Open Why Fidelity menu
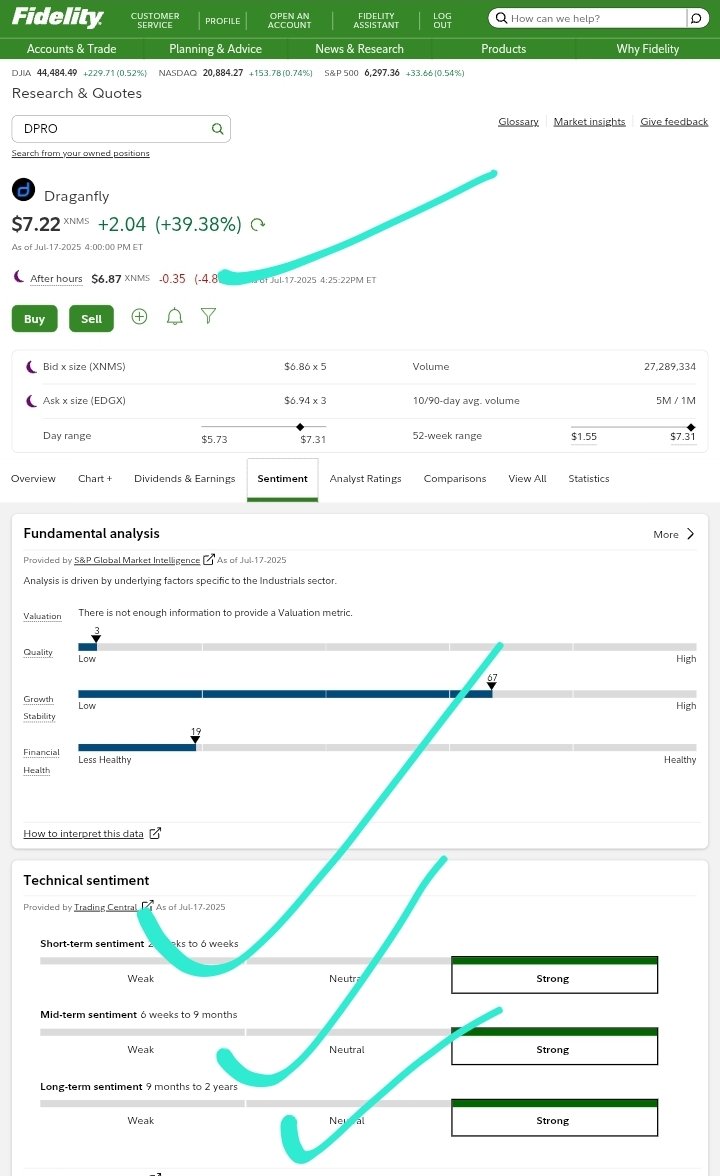 [648, 49]
